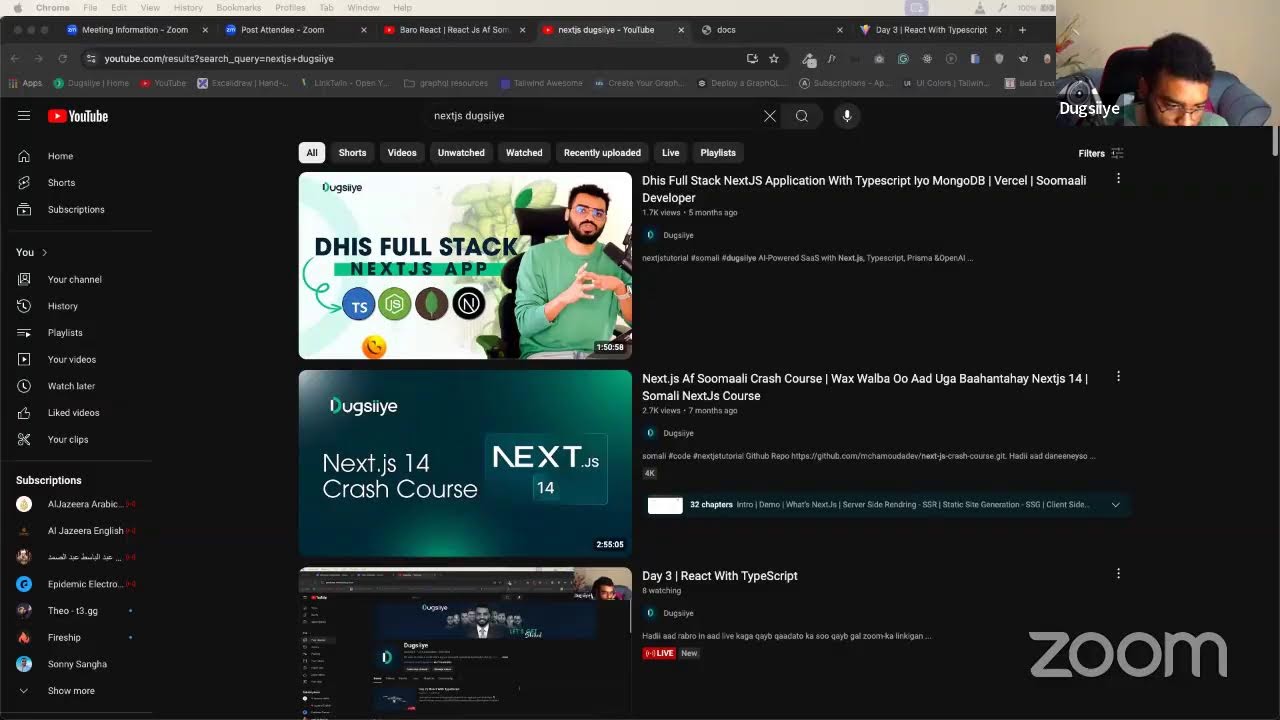Open more options for Next.js Crash Course video
1280x720 pixels.
point(1118,377)
